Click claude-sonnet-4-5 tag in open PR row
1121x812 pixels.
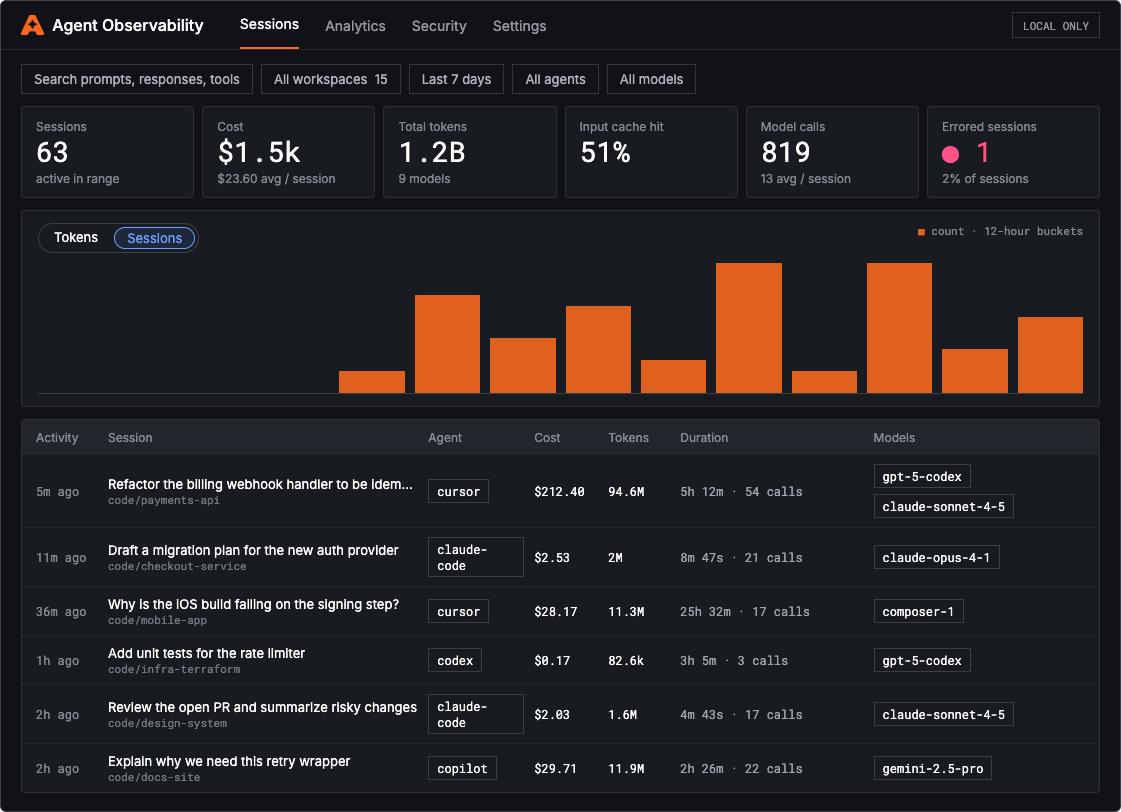(943, 714)
